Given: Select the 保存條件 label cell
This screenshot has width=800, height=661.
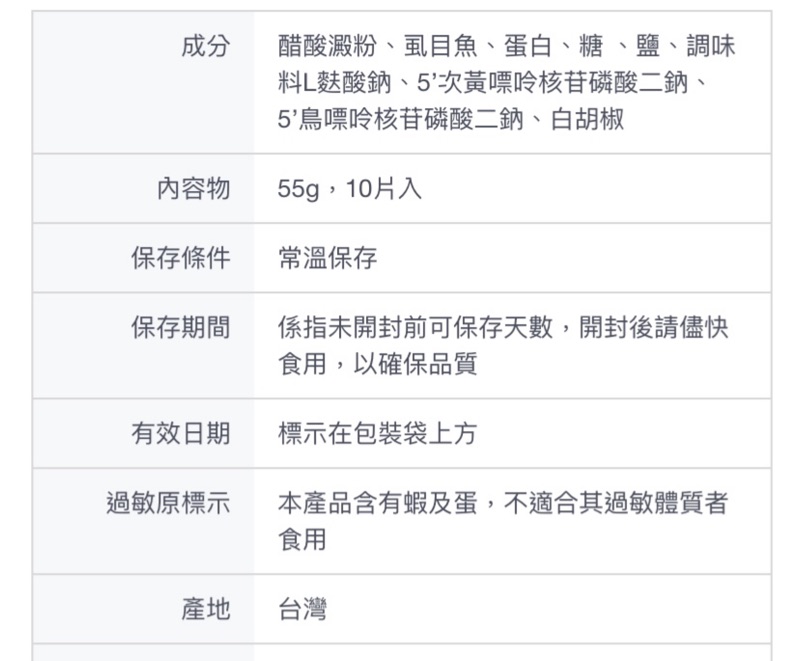Looking at the screenshot, I should pyautogui.click(x=180, y=259).
